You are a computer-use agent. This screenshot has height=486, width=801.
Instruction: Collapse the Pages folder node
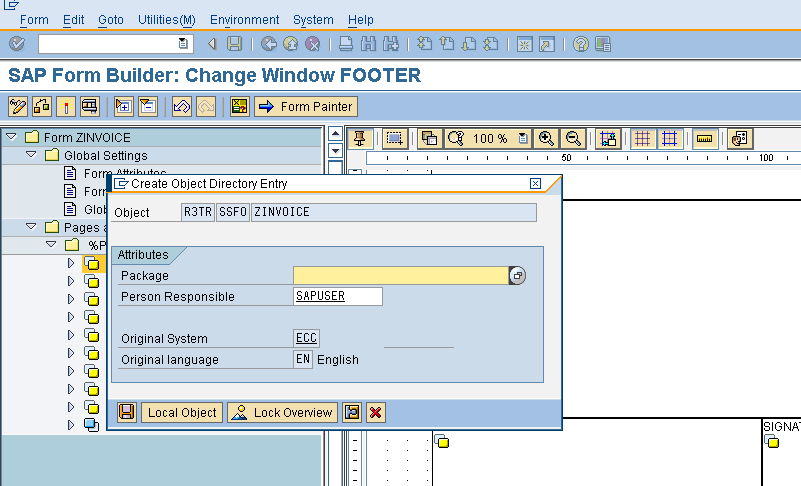(31, 226)
